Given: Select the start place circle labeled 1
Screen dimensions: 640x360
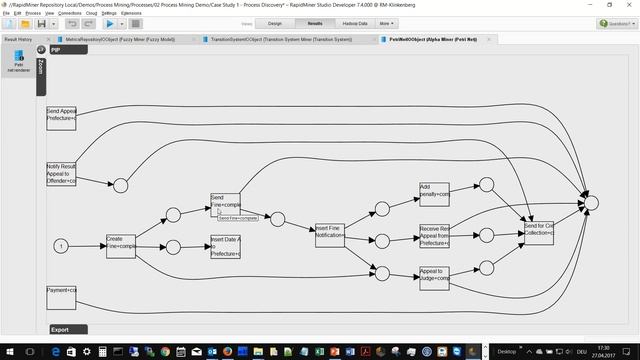Looking at the screenshot, I should tap(61, 246).
